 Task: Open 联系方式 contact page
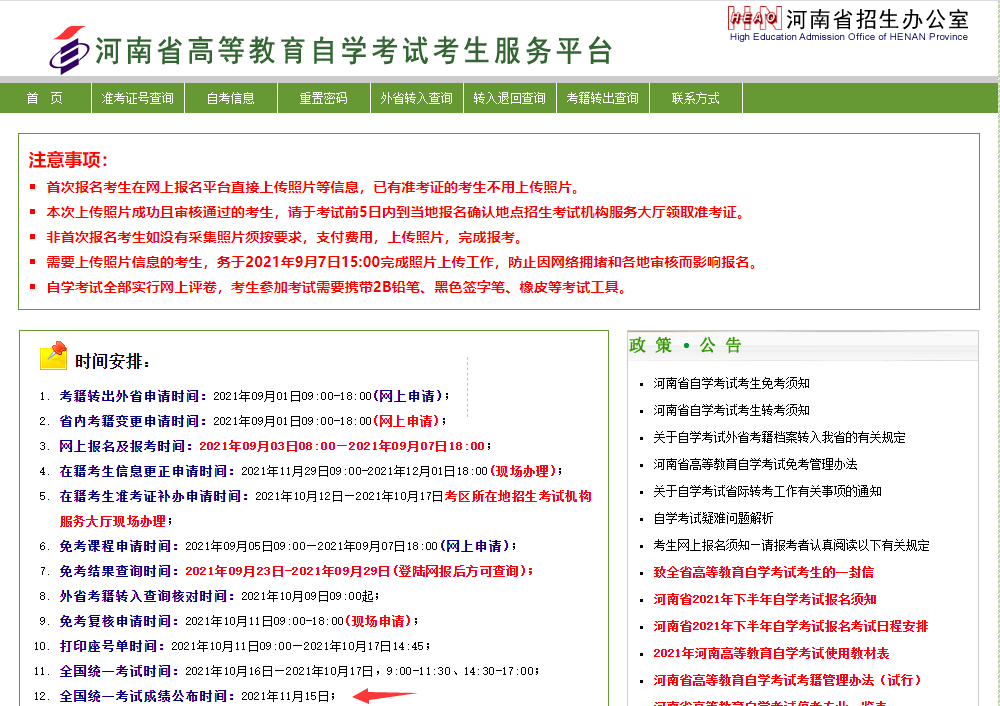click(x=695, y=98)
